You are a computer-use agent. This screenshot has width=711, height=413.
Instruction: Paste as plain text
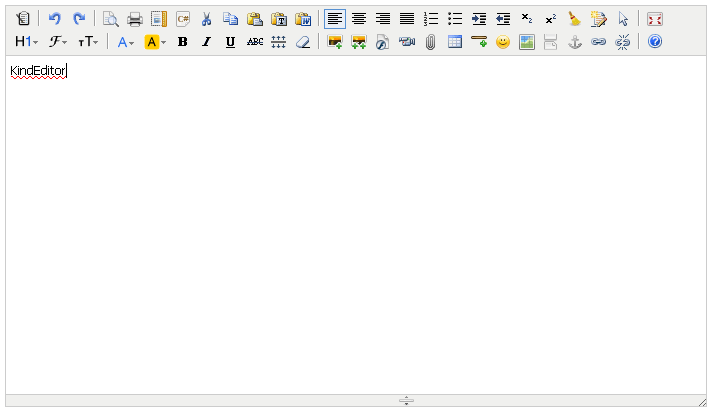click(279, 19)
